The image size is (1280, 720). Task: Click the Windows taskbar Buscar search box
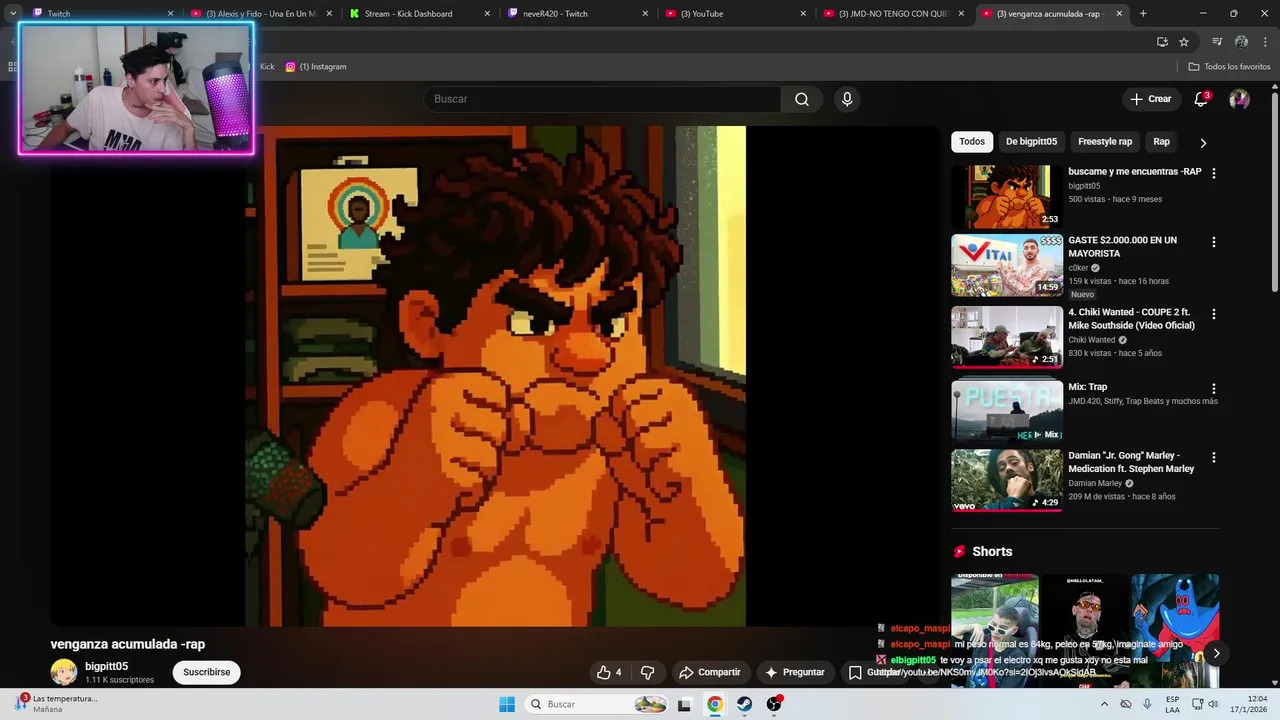click(x=597, y=704)
